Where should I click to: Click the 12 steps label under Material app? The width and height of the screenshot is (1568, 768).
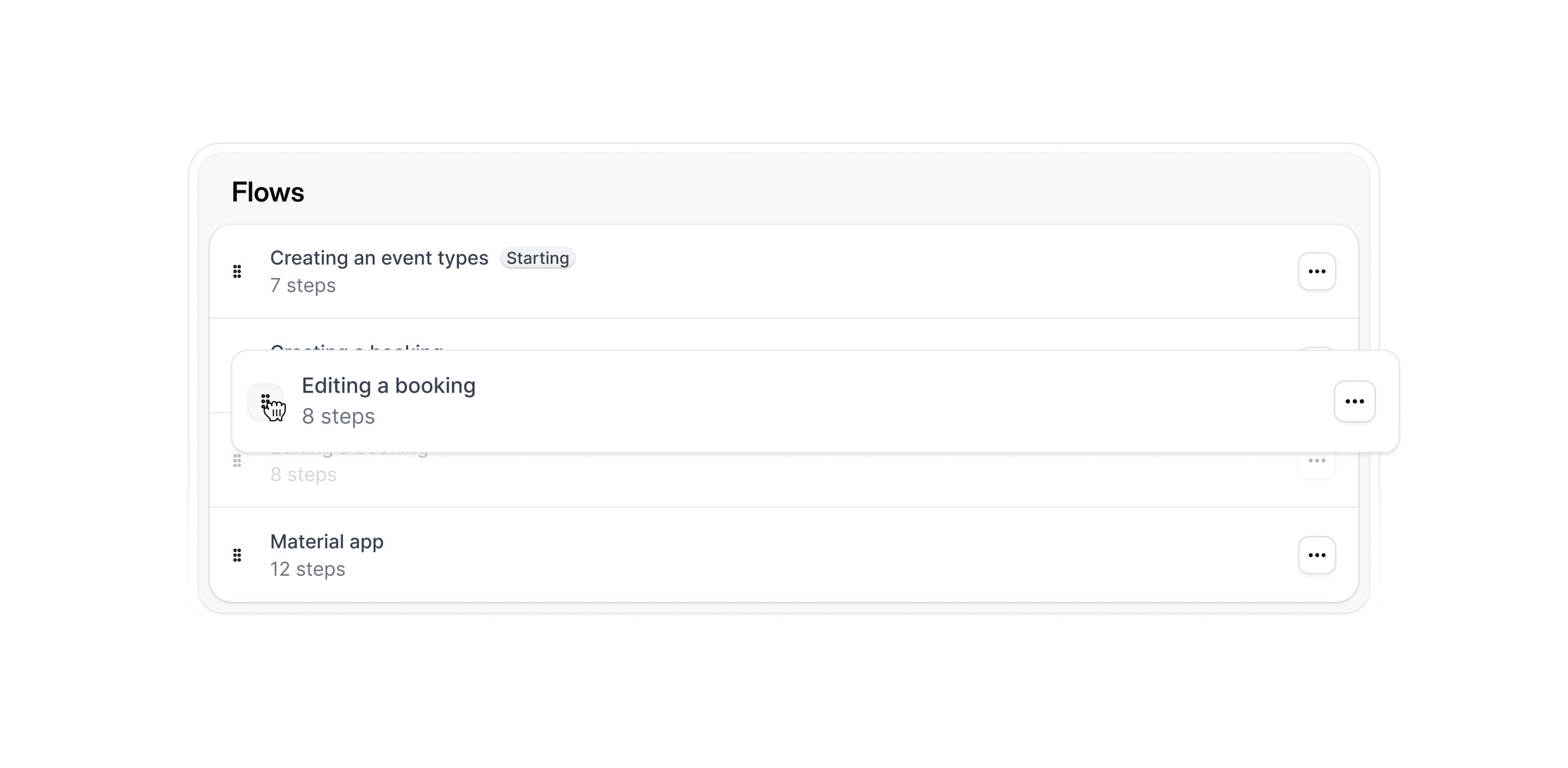pos(307,570)
